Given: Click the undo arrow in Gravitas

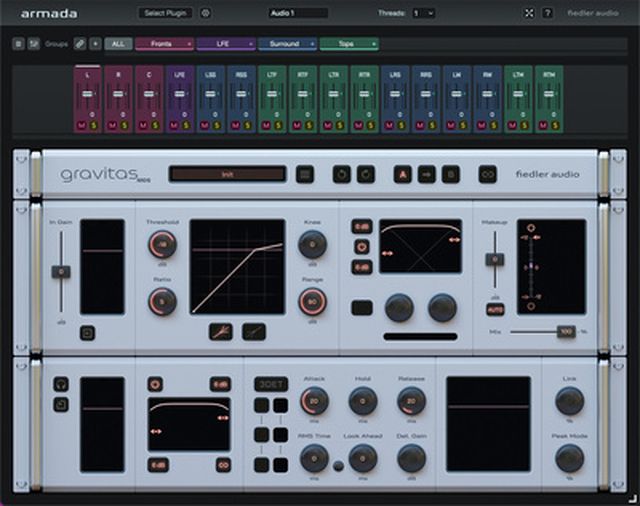Looking at the screenshot, I should [x=342, y=175].
